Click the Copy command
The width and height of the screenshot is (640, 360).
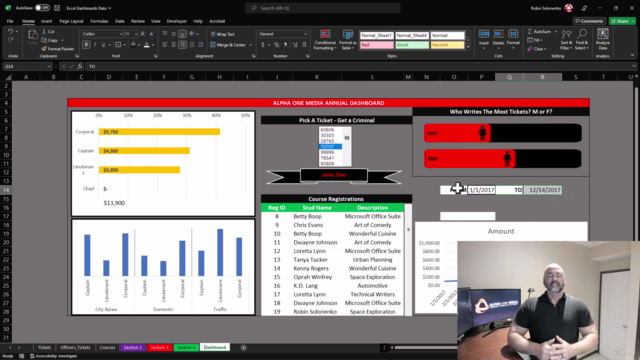pyautogui.click(x=50, y=40)
